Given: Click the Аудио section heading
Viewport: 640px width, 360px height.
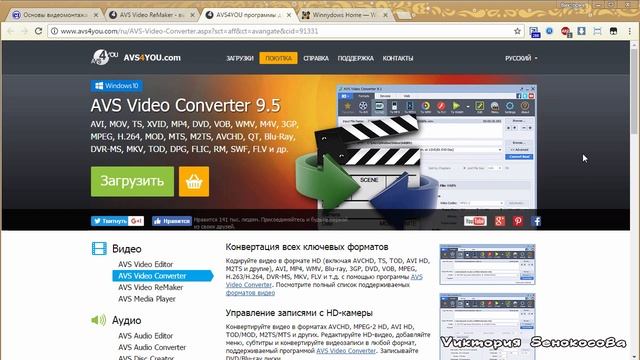Looking at the screenshot, I should (127, 320).
